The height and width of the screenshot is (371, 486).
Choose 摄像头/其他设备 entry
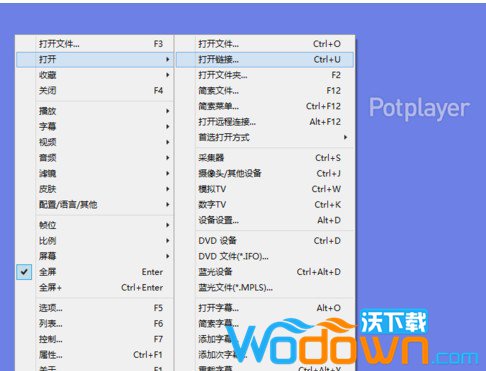click(x=265, y=173)
